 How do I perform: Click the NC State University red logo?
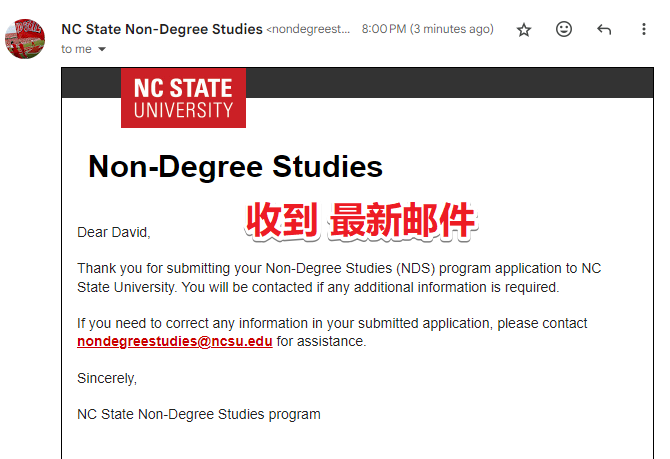tap(183, 98)
